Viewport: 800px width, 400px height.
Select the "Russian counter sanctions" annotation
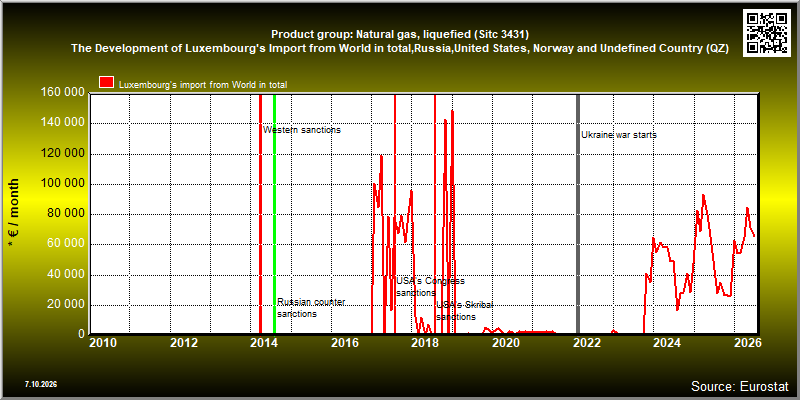click(311, 308)
